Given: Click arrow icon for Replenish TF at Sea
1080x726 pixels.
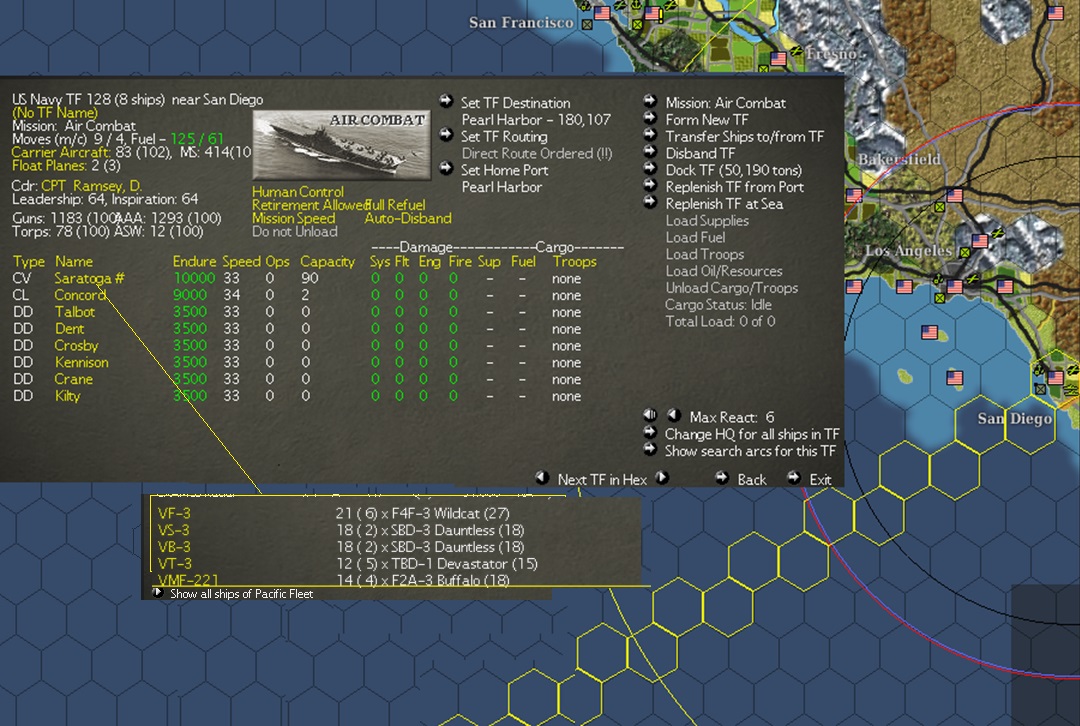Looking at the screenshot, I should click(x=650, y=202).
